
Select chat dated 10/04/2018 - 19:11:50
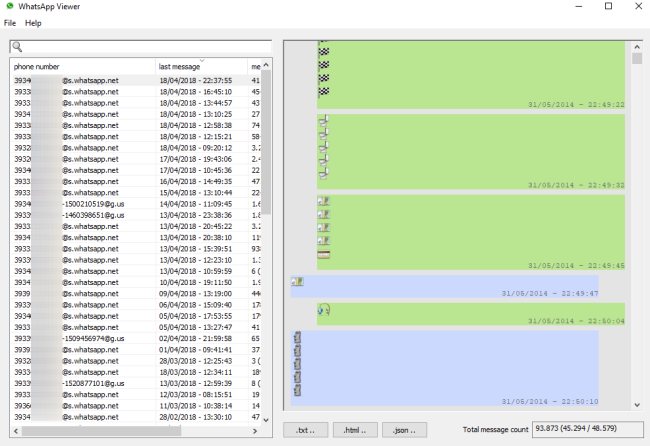[136, 282]
